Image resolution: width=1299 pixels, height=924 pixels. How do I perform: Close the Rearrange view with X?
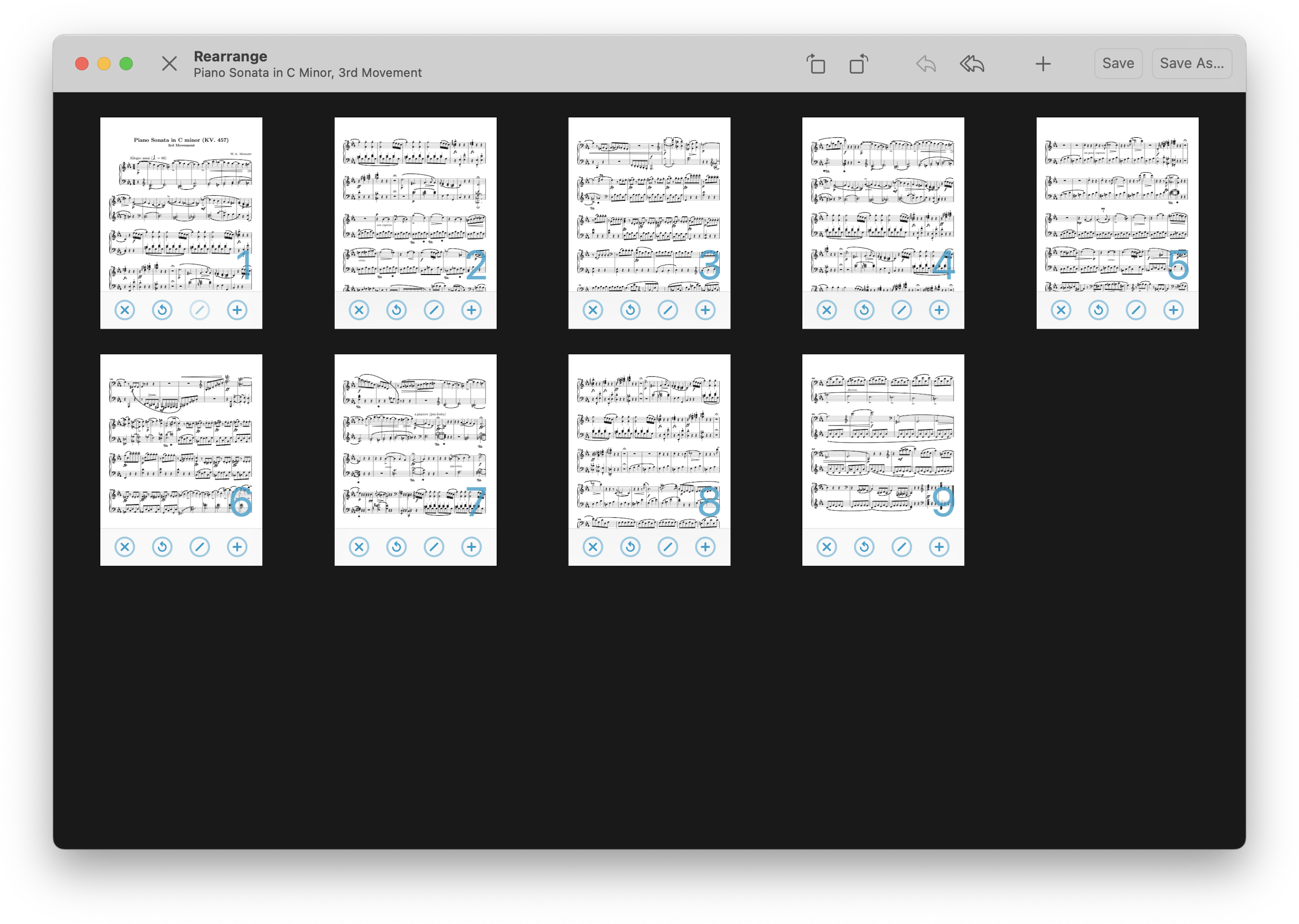(169, 63)
